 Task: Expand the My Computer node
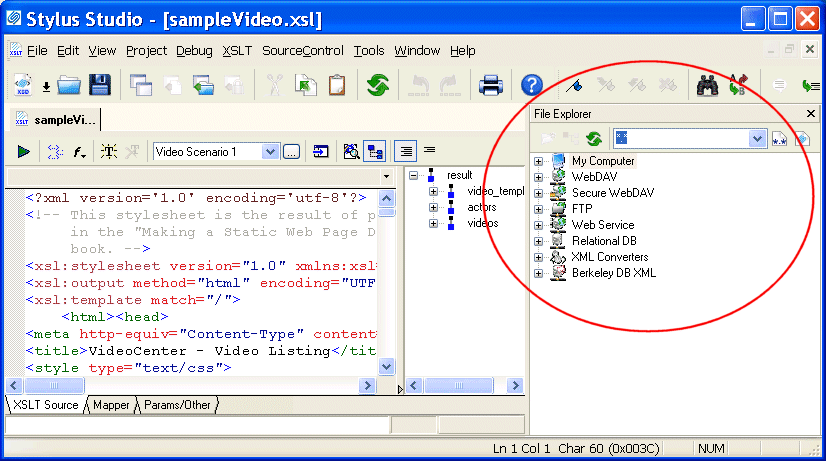point(539,161)
